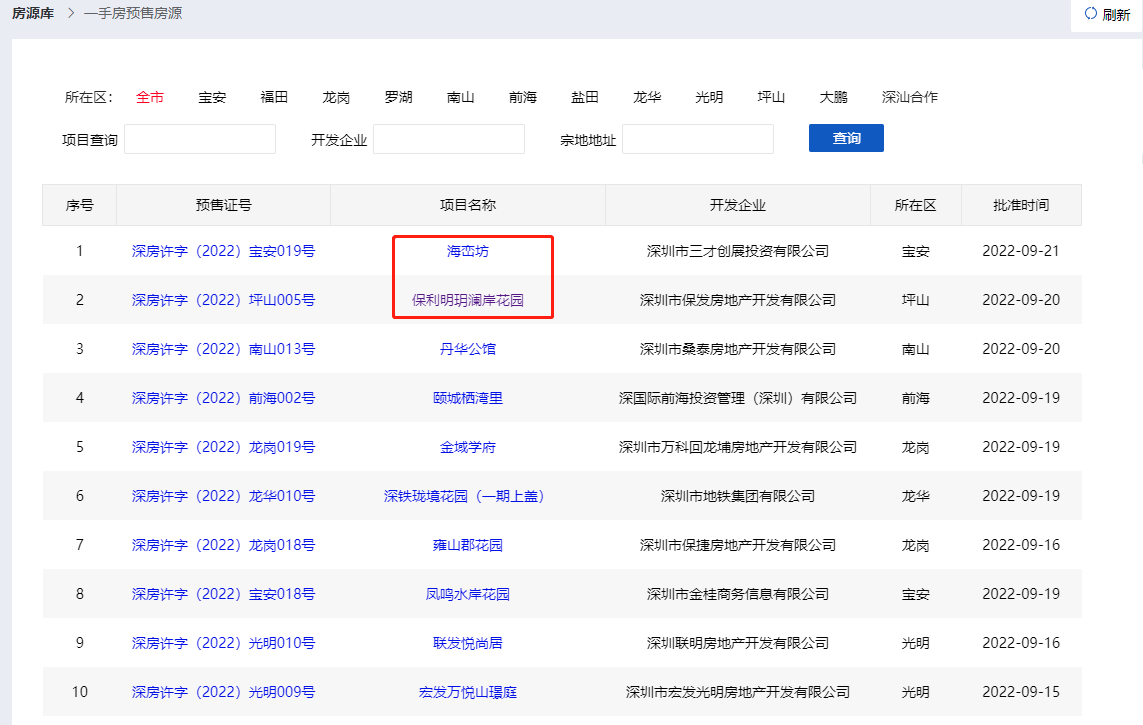
Task: Open the 凤鸣水岸花园 project link
Action: (x=467, y=594)
